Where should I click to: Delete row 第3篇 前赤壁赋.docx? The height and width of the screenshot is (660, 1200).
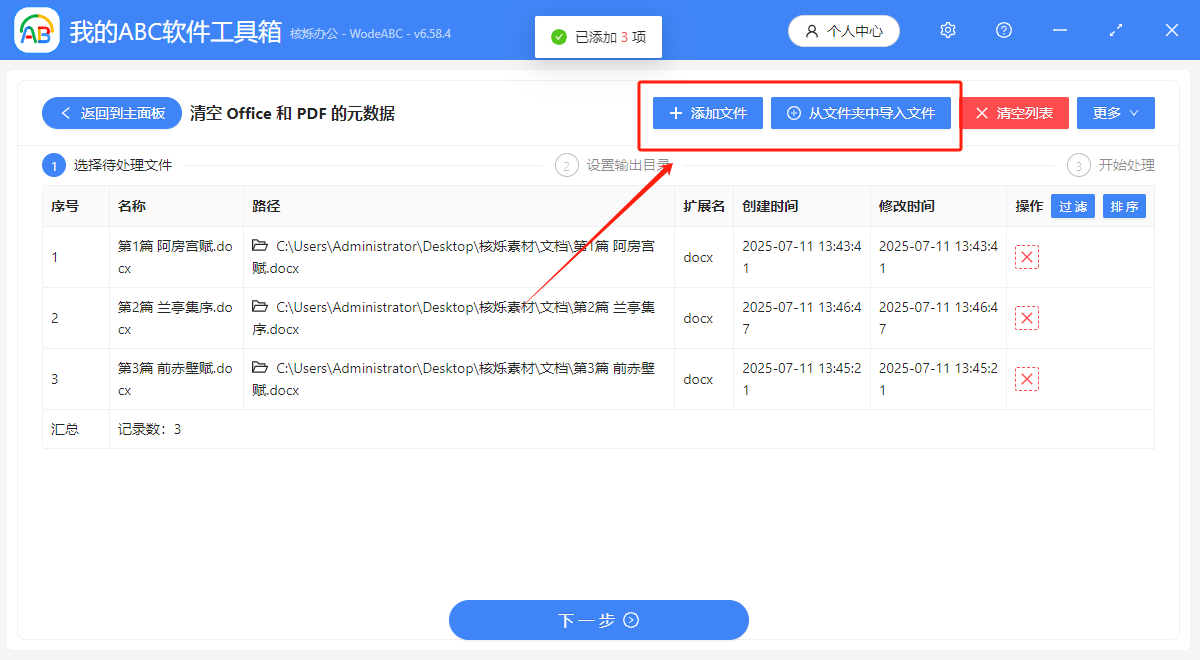pyautogui.click(x=1027, y=379)
